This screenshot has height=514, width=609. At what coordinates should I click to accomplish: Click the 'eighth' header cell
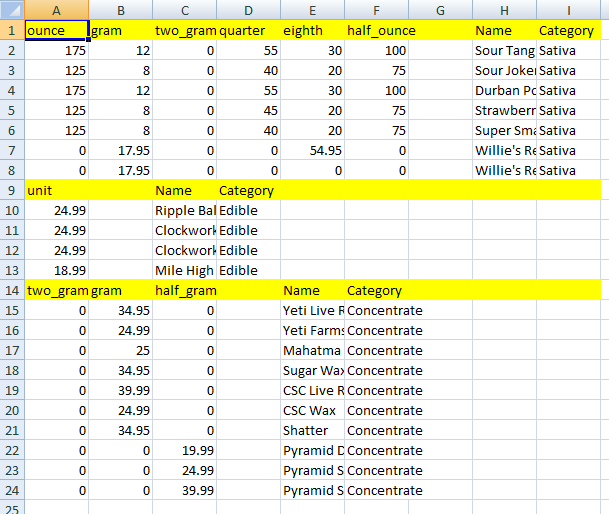click(x=313, y=30)
